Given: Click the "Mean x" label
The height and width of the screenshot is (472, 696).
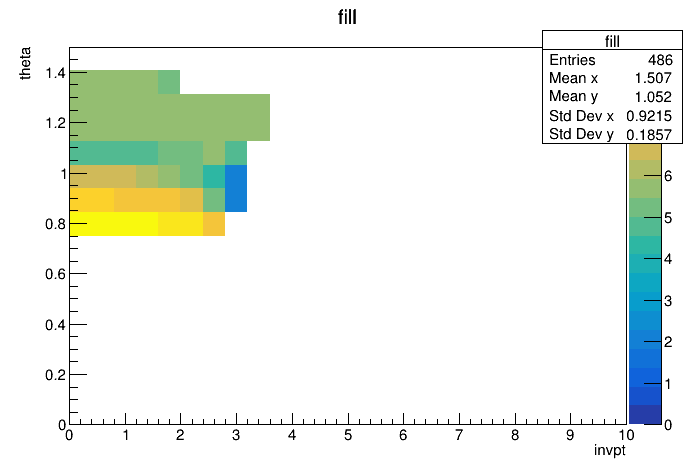Looking at the screenshot, I should coord(573,78).
